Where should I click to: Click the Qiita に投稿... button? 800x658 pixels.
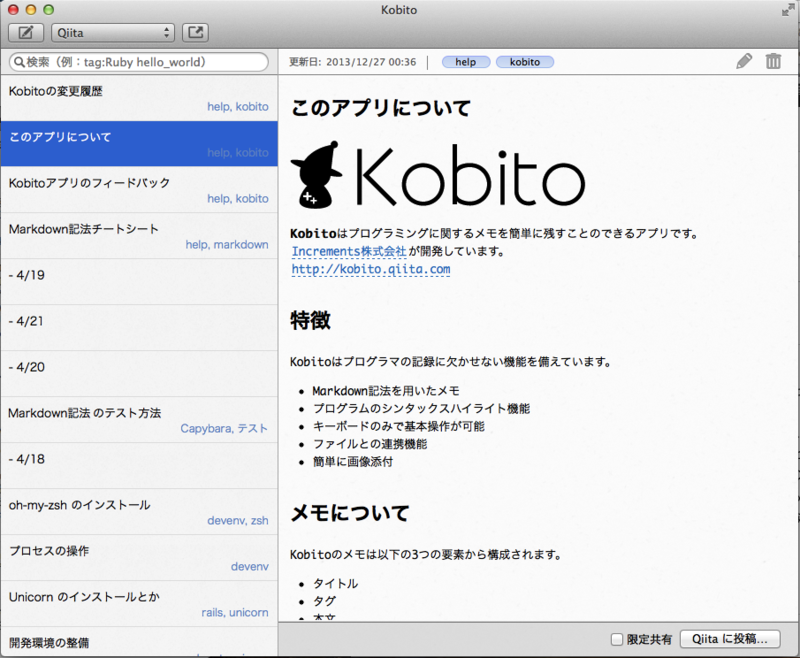pos(730,639)
